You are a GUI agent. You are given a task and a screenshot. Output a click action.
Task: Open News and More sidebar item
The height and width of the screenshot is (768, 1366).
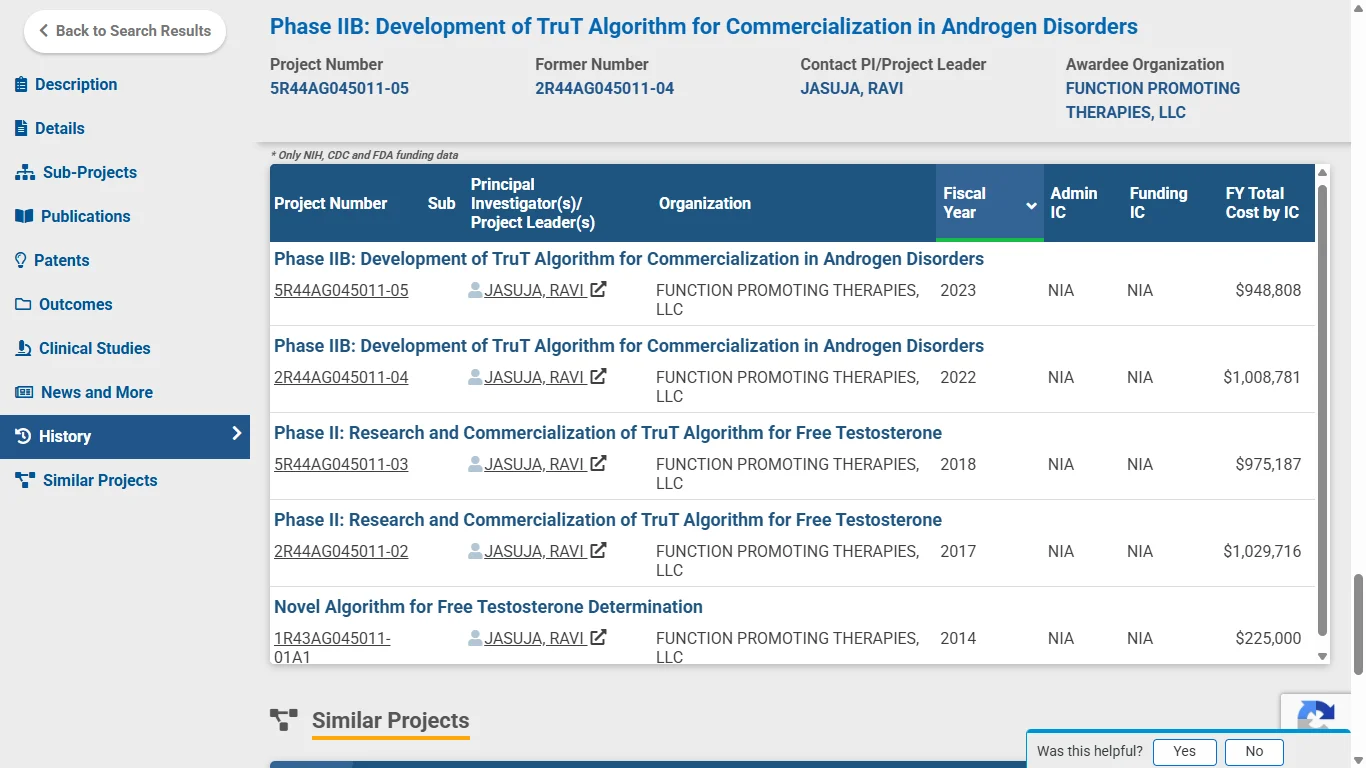point(96,392)
